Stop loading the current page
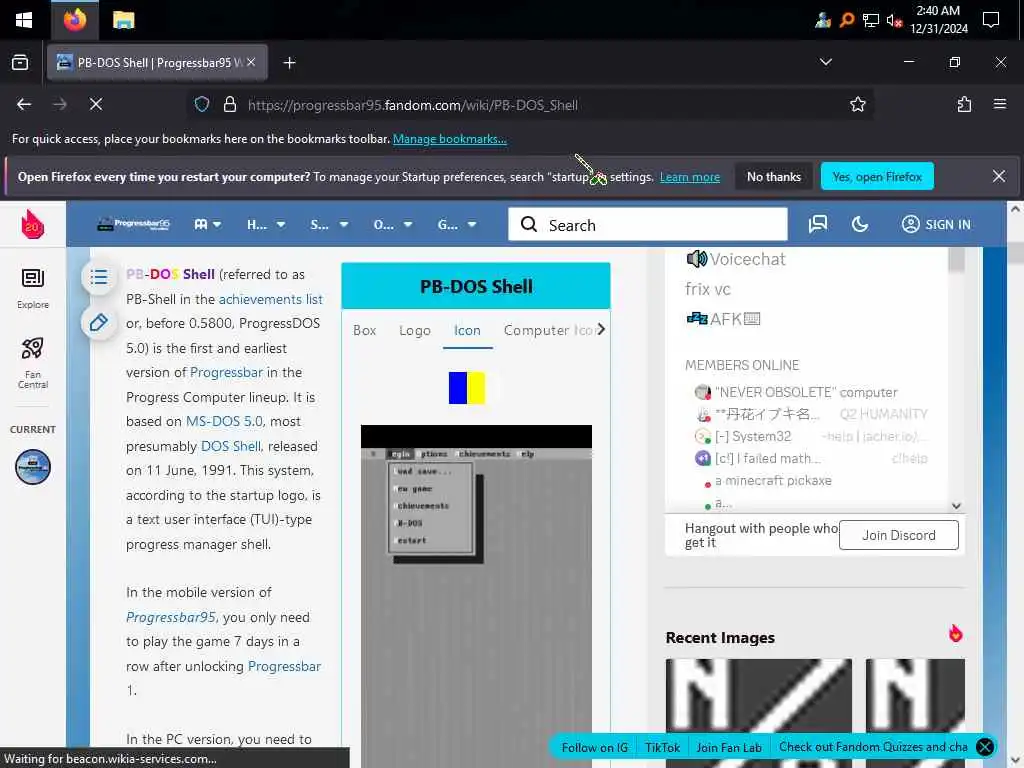 click(x=96, y=104)
